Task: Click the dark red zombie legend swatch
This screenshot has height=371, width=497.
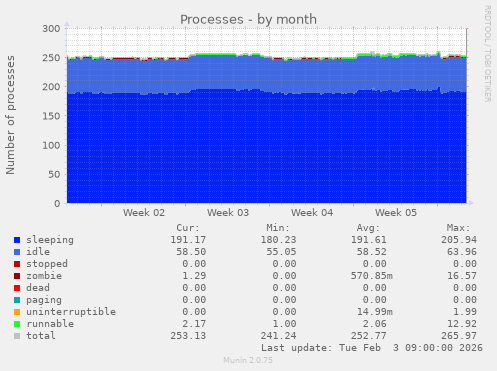Action: pos(17,276)
